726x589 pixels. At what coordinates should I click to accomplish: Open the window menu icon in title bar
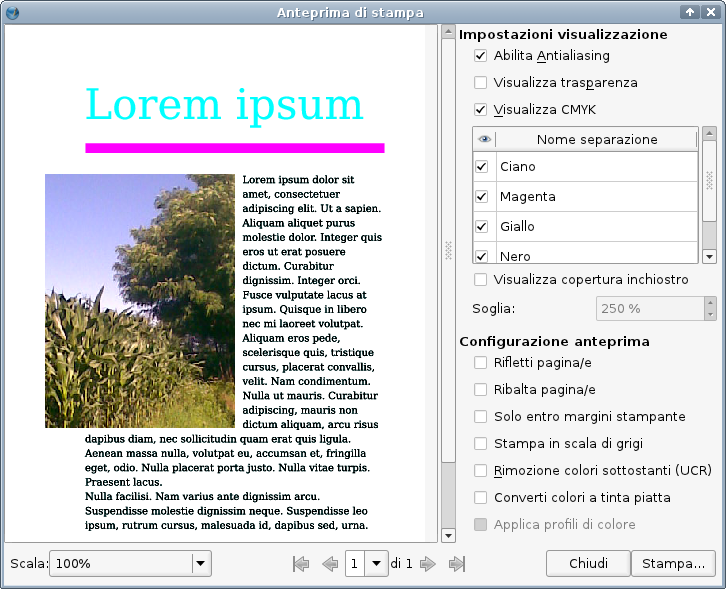(12, 12)
